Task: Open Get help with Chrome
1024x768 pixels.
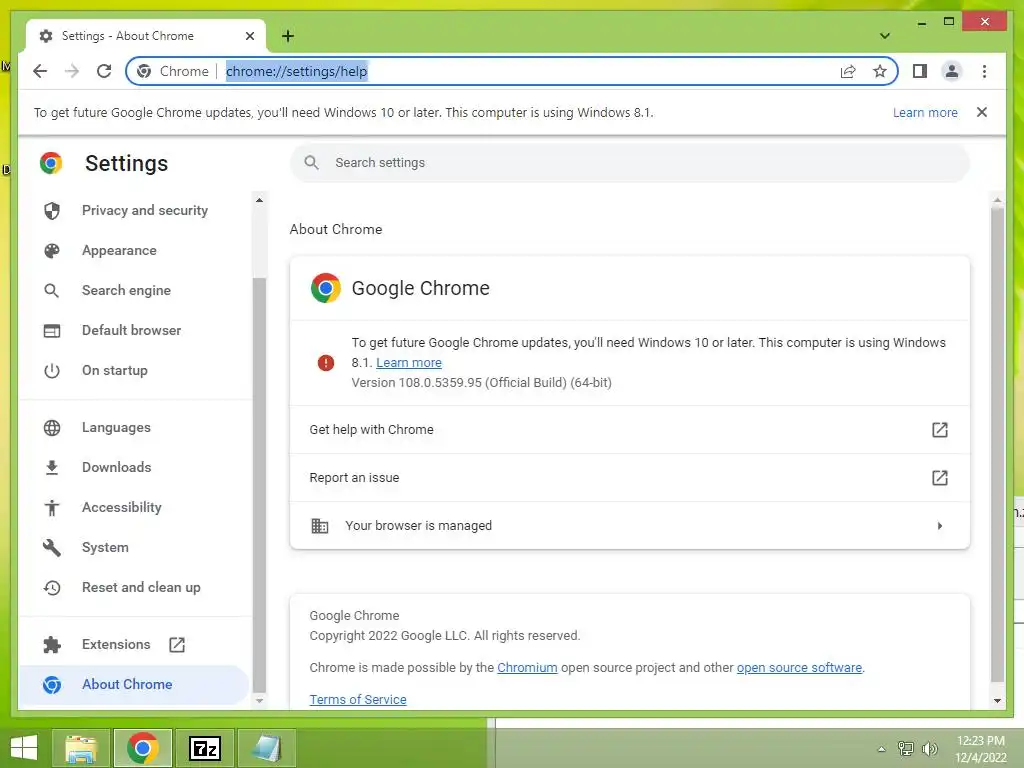Action: click(x=630, y=430)
